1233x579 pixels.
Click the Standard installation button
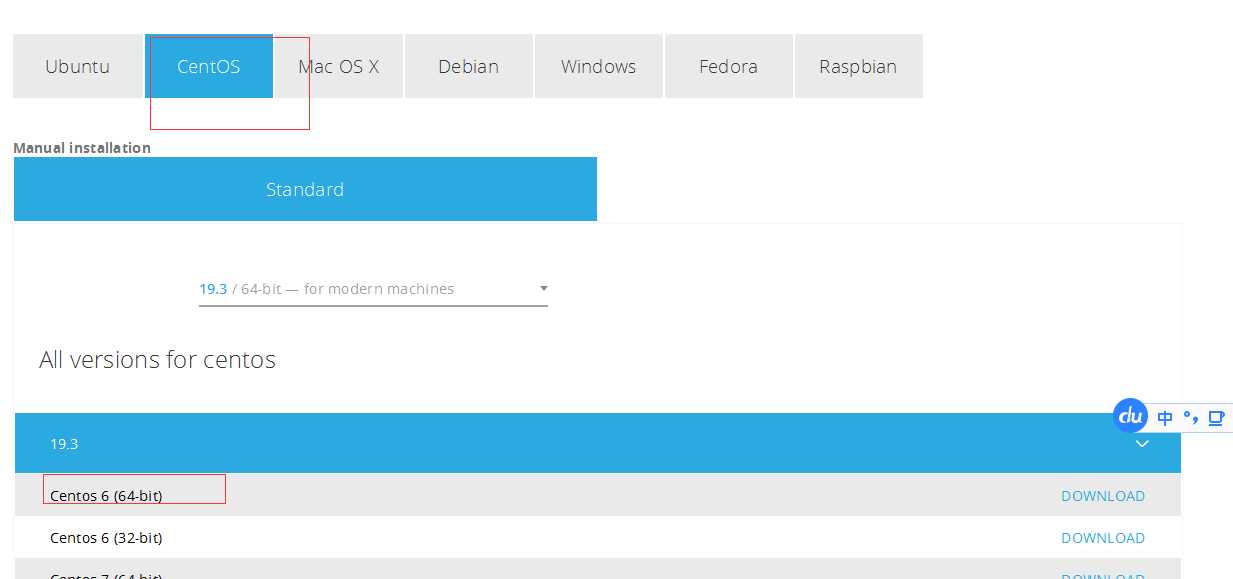(x=305, y=189)
